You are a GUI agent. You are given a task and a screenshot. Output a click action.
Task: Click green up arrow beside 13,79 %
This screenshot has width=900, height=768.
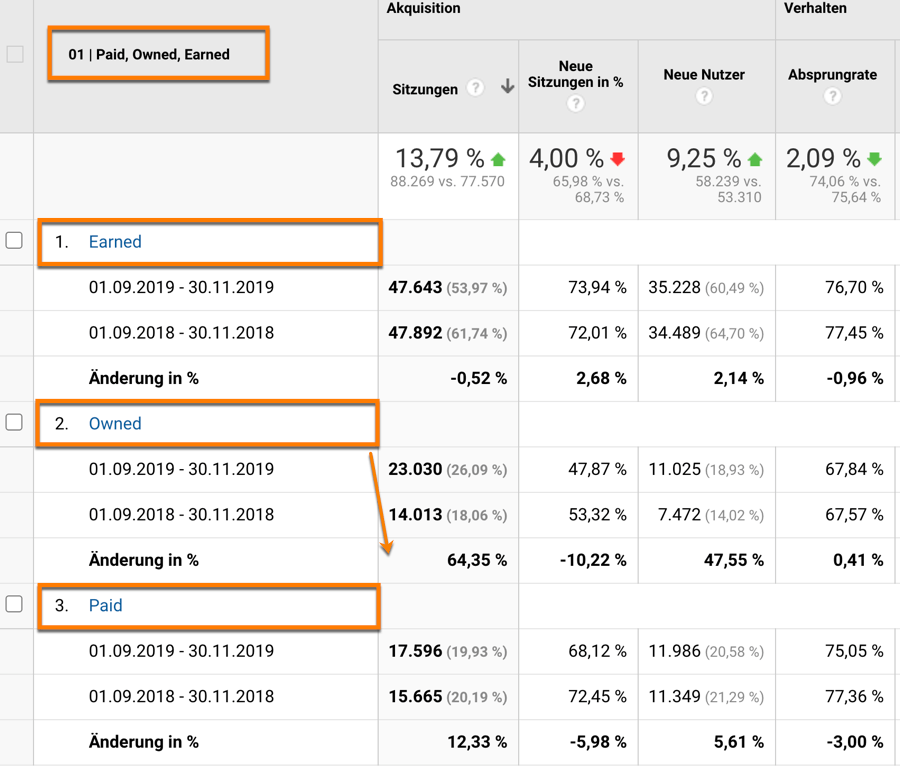pos(498,160)
